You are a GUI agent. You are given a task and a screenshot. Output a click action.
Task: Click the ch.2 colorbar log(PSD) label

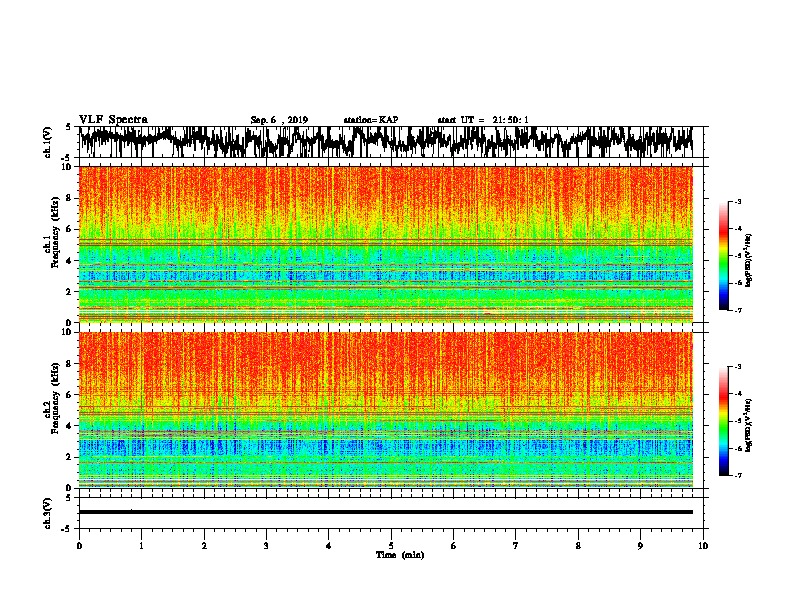pyautogui.click(x=748, y=425)
